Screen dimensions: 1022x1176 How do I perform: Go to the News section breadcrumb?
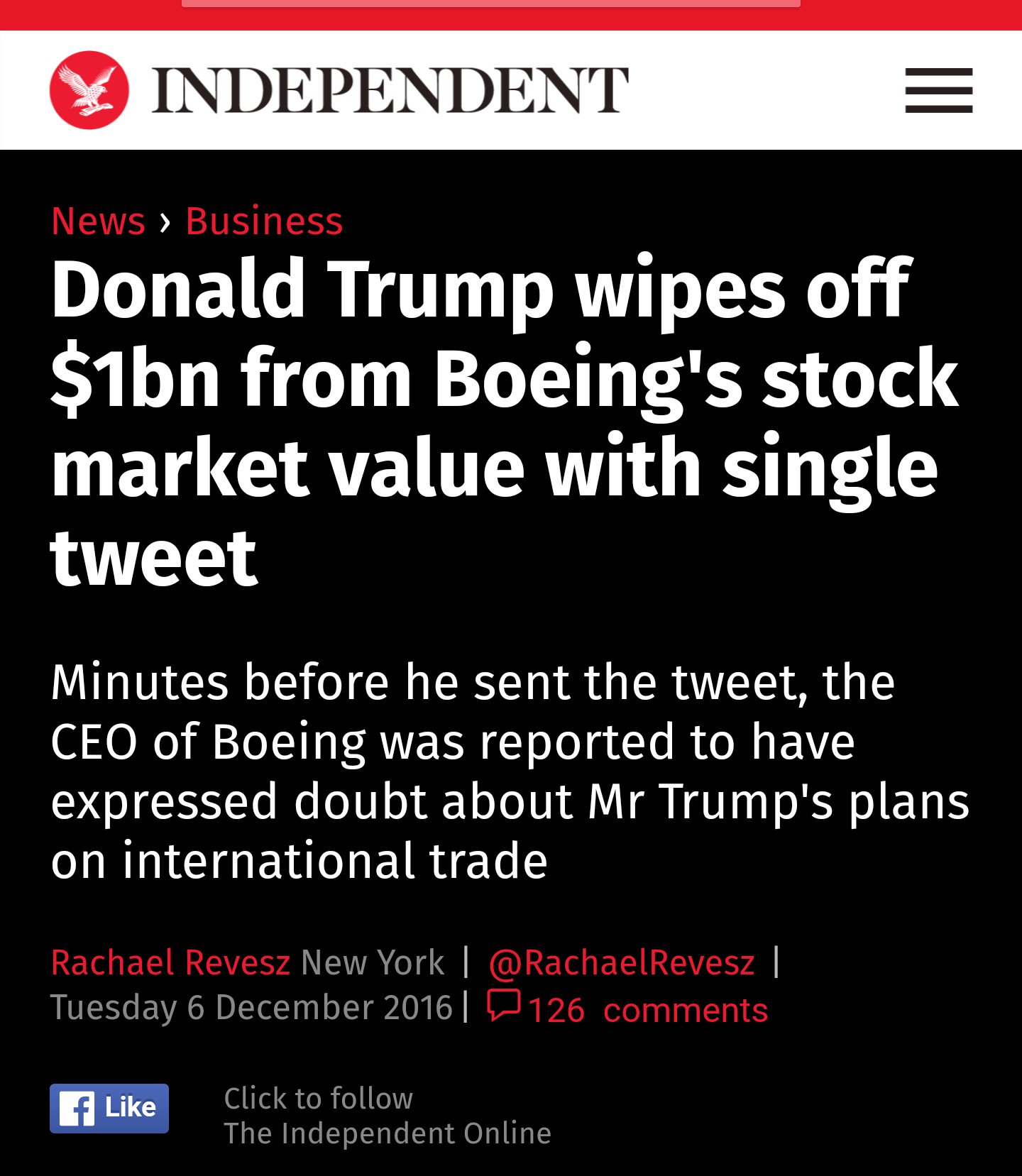(x=98, y=221)
